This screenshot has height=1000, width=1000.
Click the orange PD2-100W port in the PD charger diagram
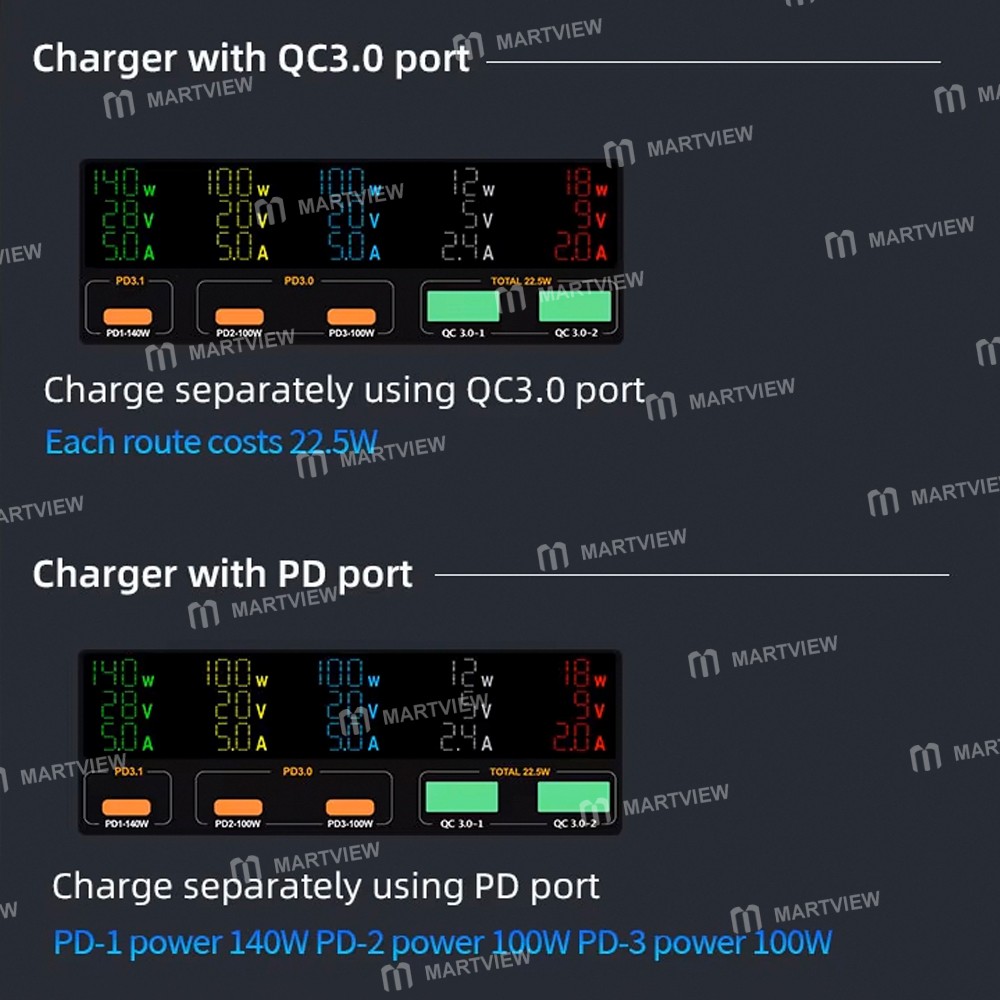pyautogui.click(x=238, y=807)
